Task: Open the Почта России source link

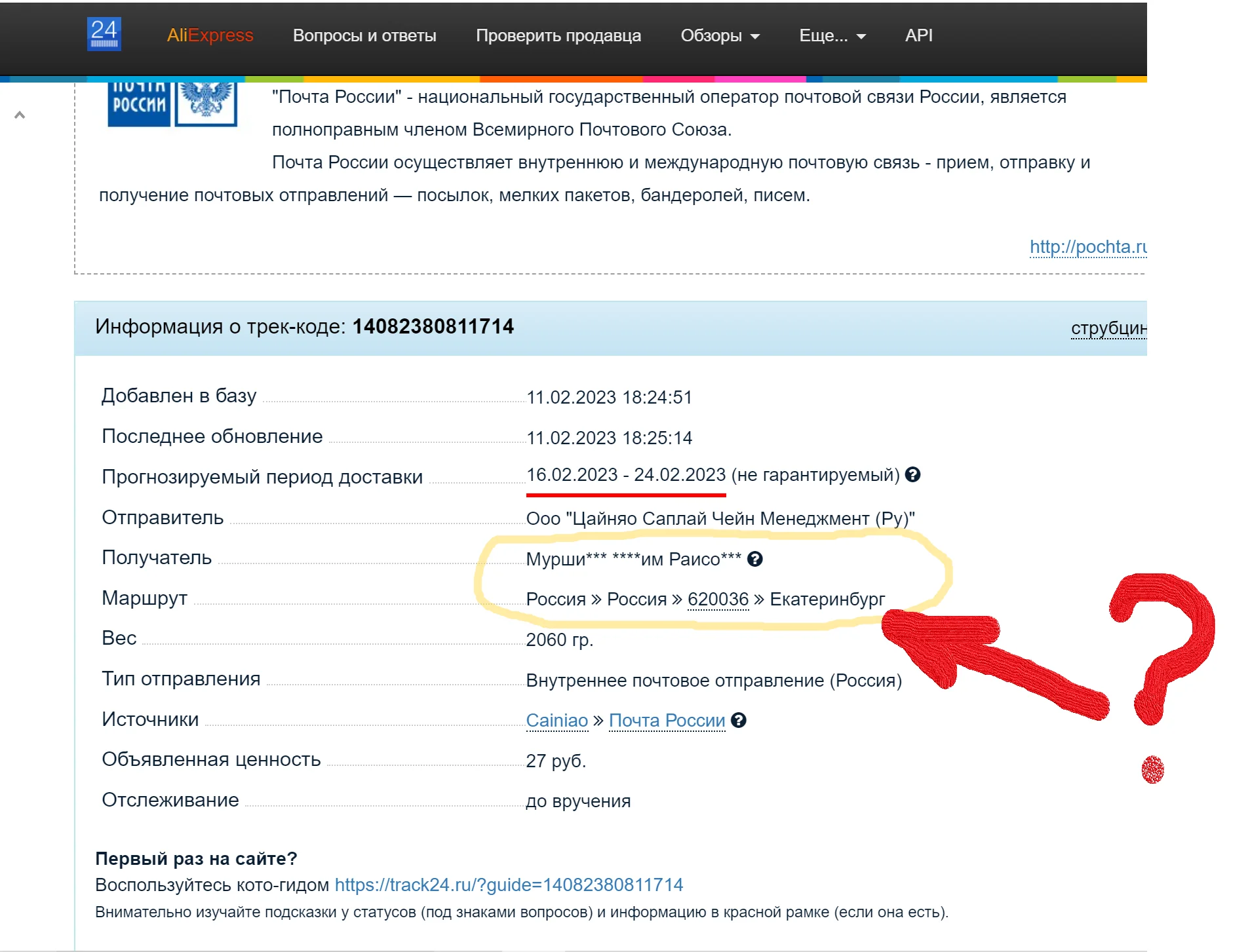Action: (x=667, y=720)
